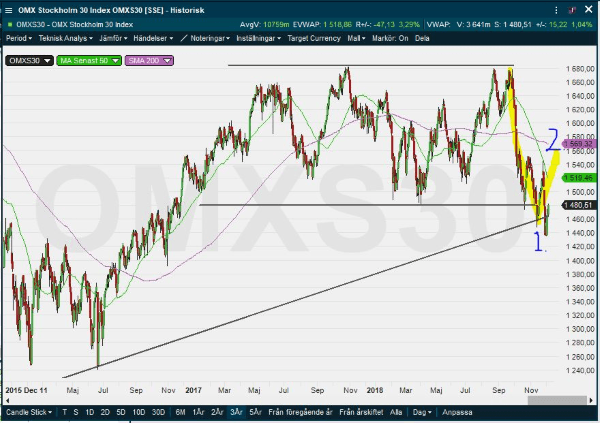Set the chart range to 1År

[198, 412]
